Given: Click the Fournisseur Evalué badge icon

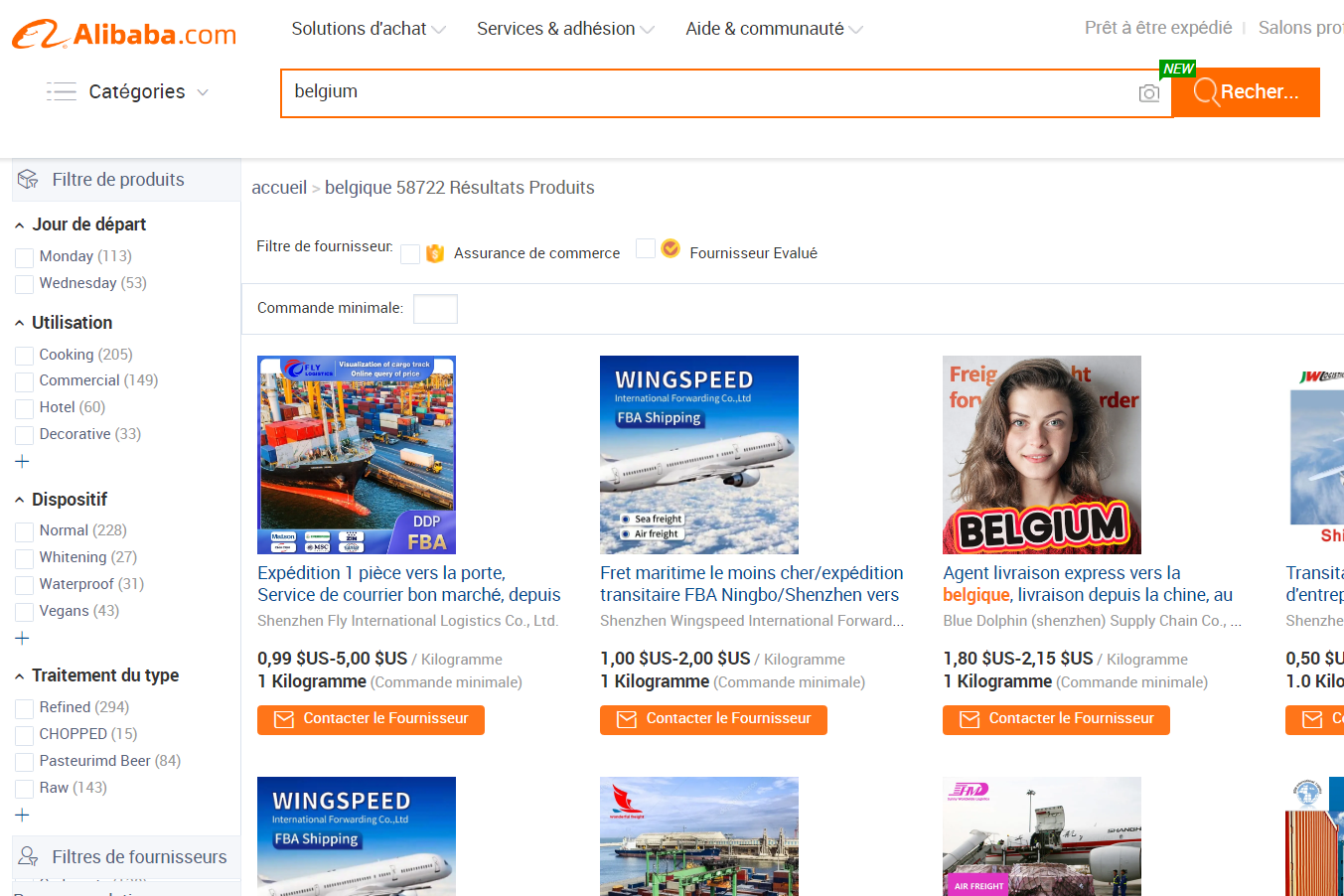Looking at the screenshot, I should (671, 248).
